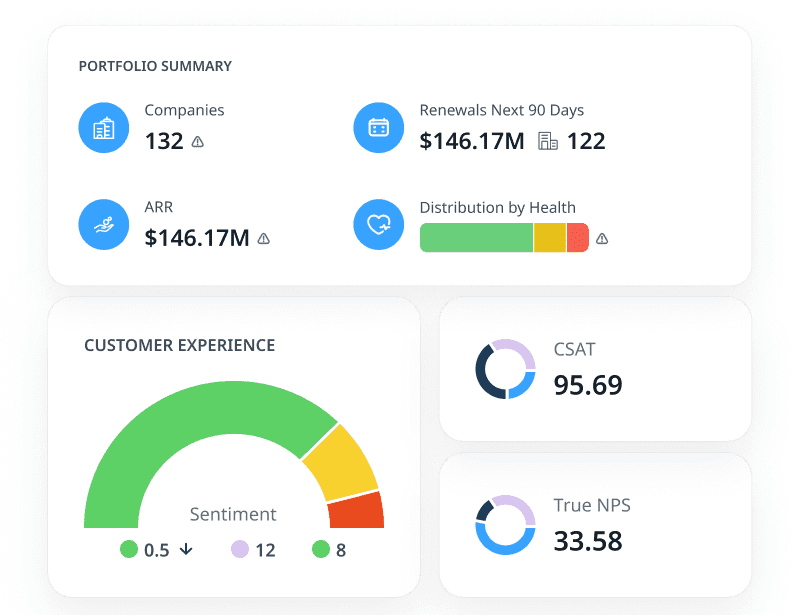This screenshot has width=800, height=615.
Task: Toggle the green legend dot labeled 8
Action: [x=321, y=549]
